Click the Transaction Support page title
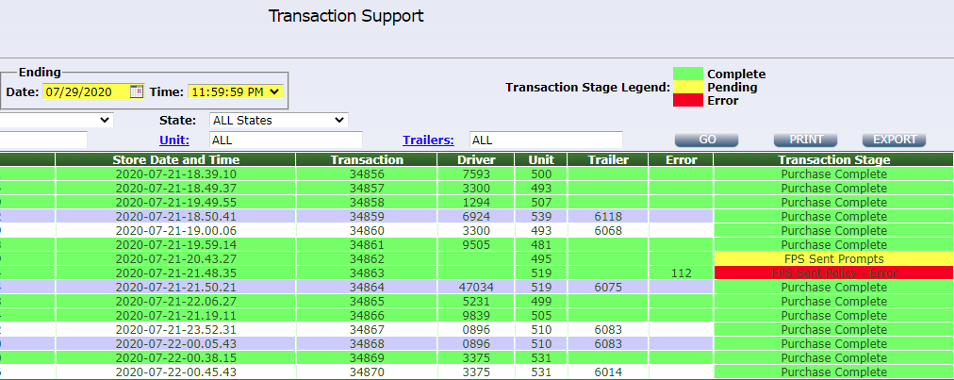Screen dimensions: 954x380 tap(346, 16)
